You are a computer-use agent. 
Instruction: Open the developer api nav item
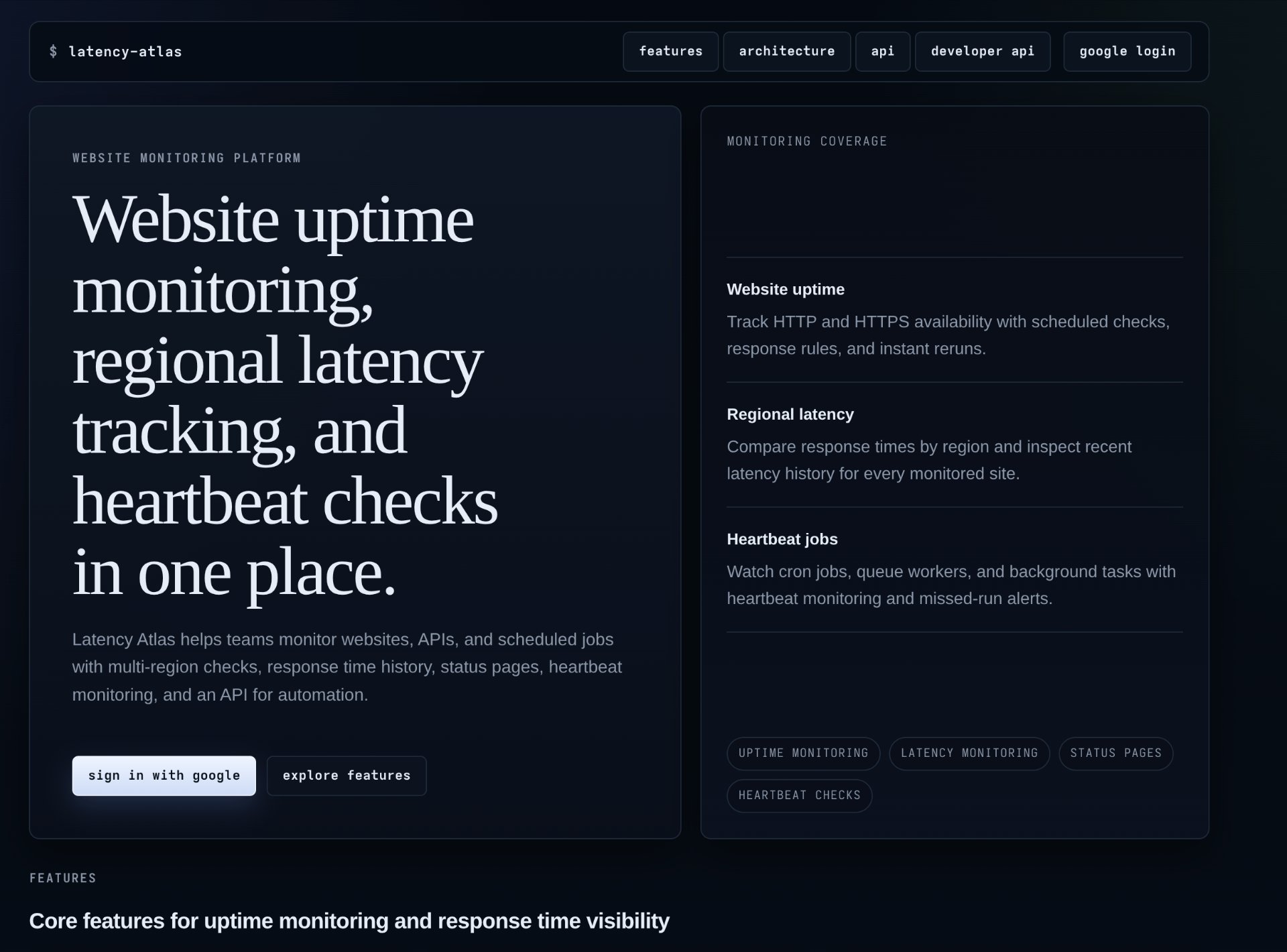click(x=982, y=52)
